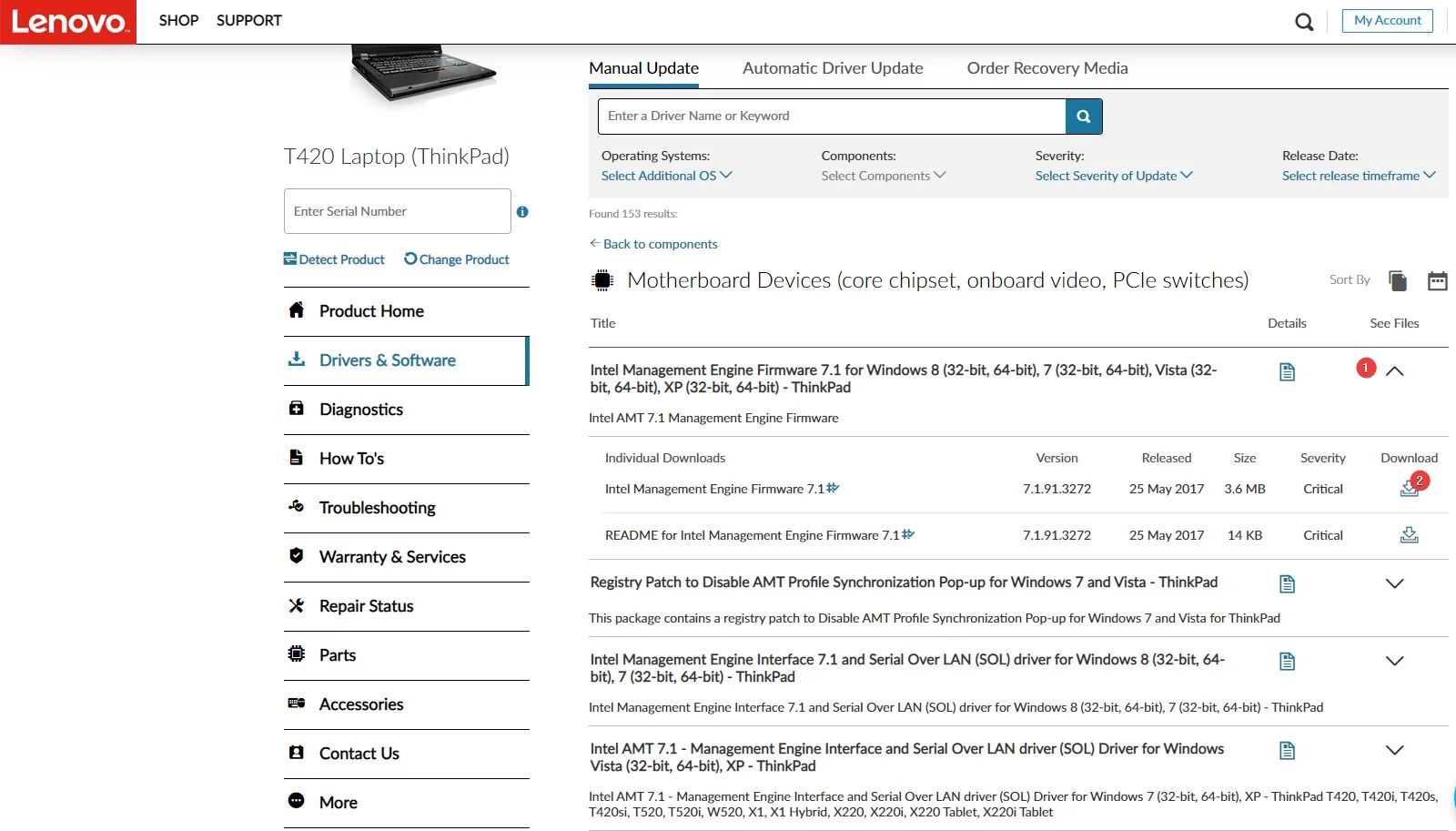Open the SUPPORT menu
The image size is (1456, 831).
pyautogui.click(x=249, y=21)
